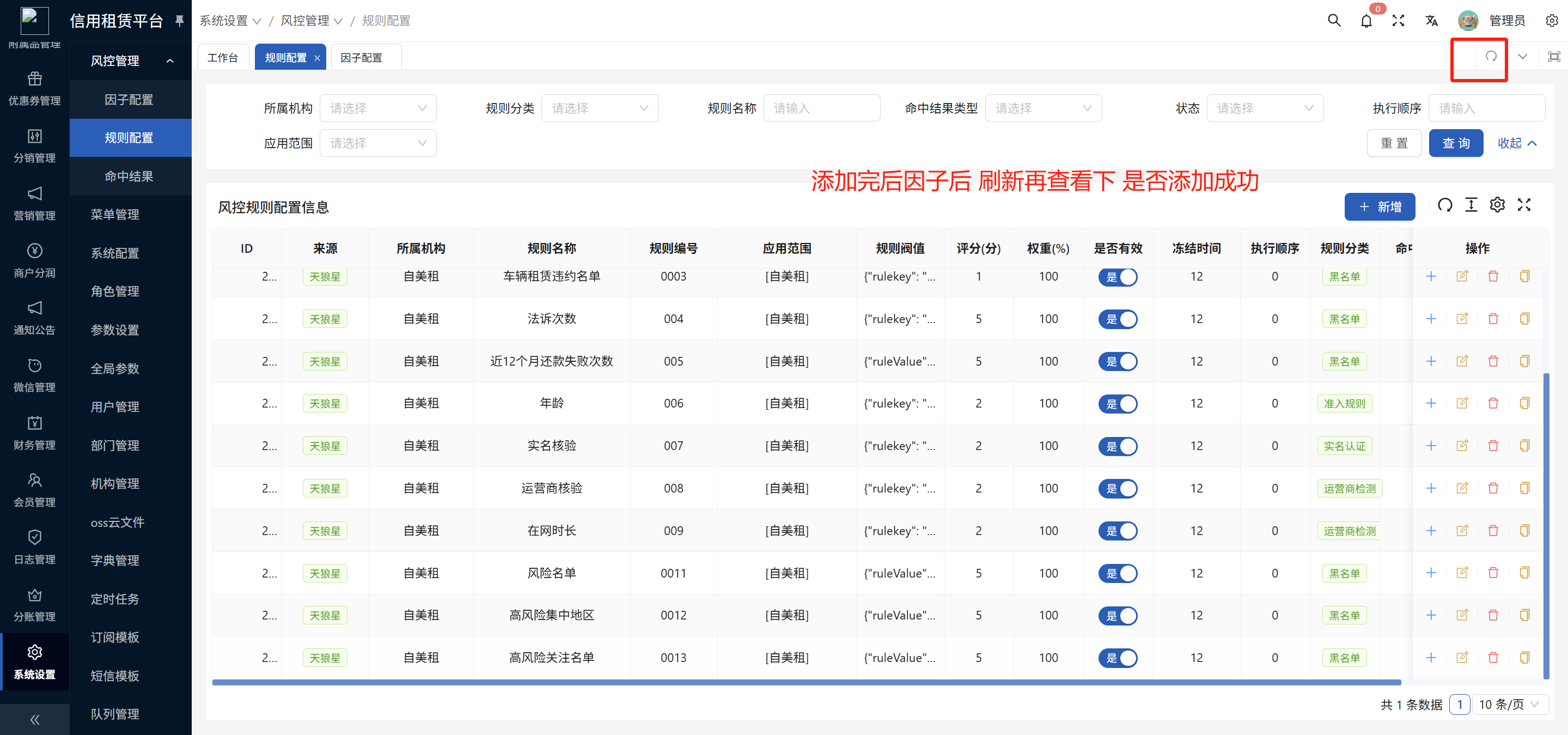Switch to 因子配置 tab

pos(366,57)
